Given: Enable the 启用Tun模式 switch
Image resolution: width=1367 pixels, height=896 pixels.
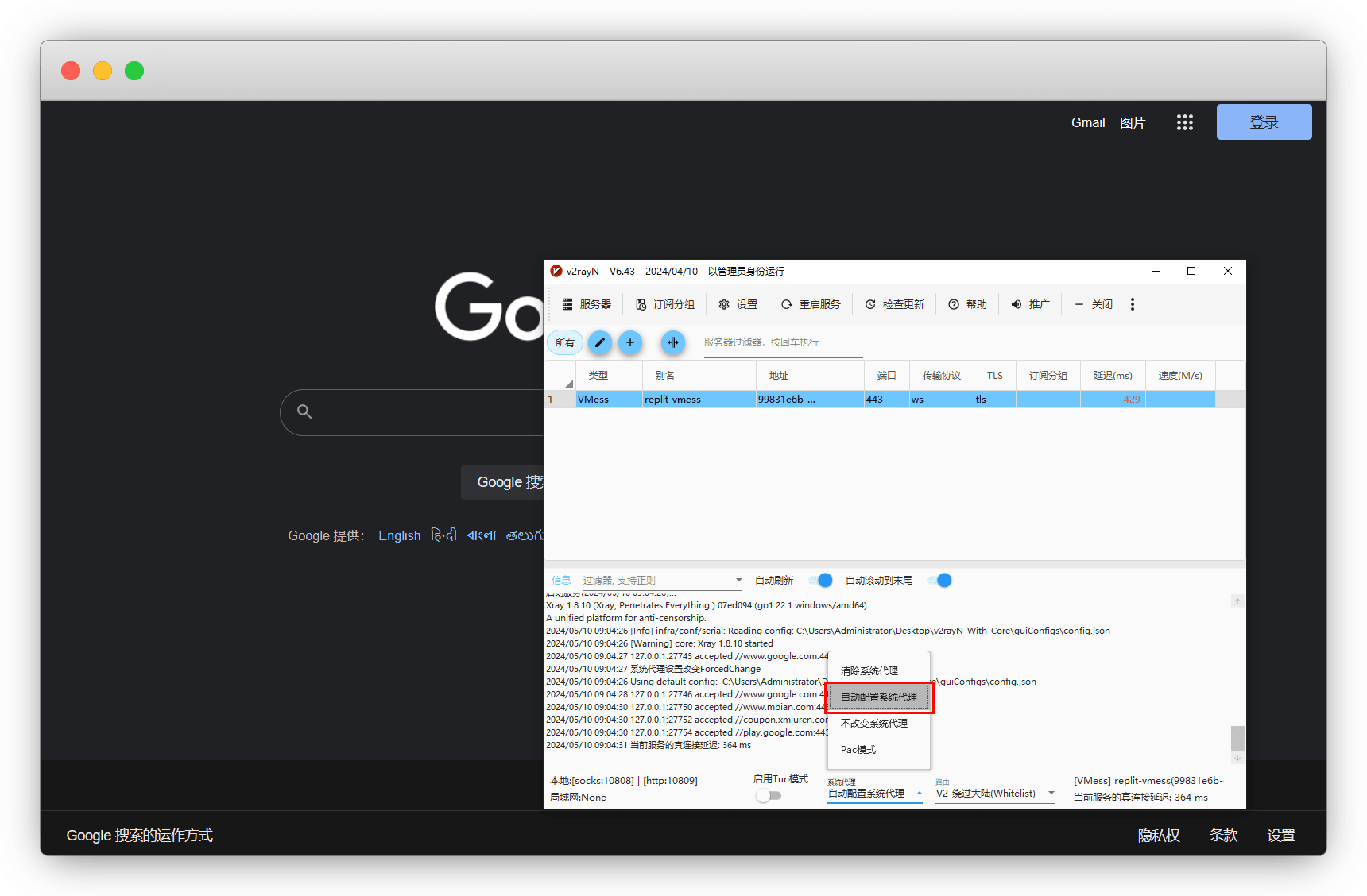Looking at the screenshot, I should (x=768, y=795).
